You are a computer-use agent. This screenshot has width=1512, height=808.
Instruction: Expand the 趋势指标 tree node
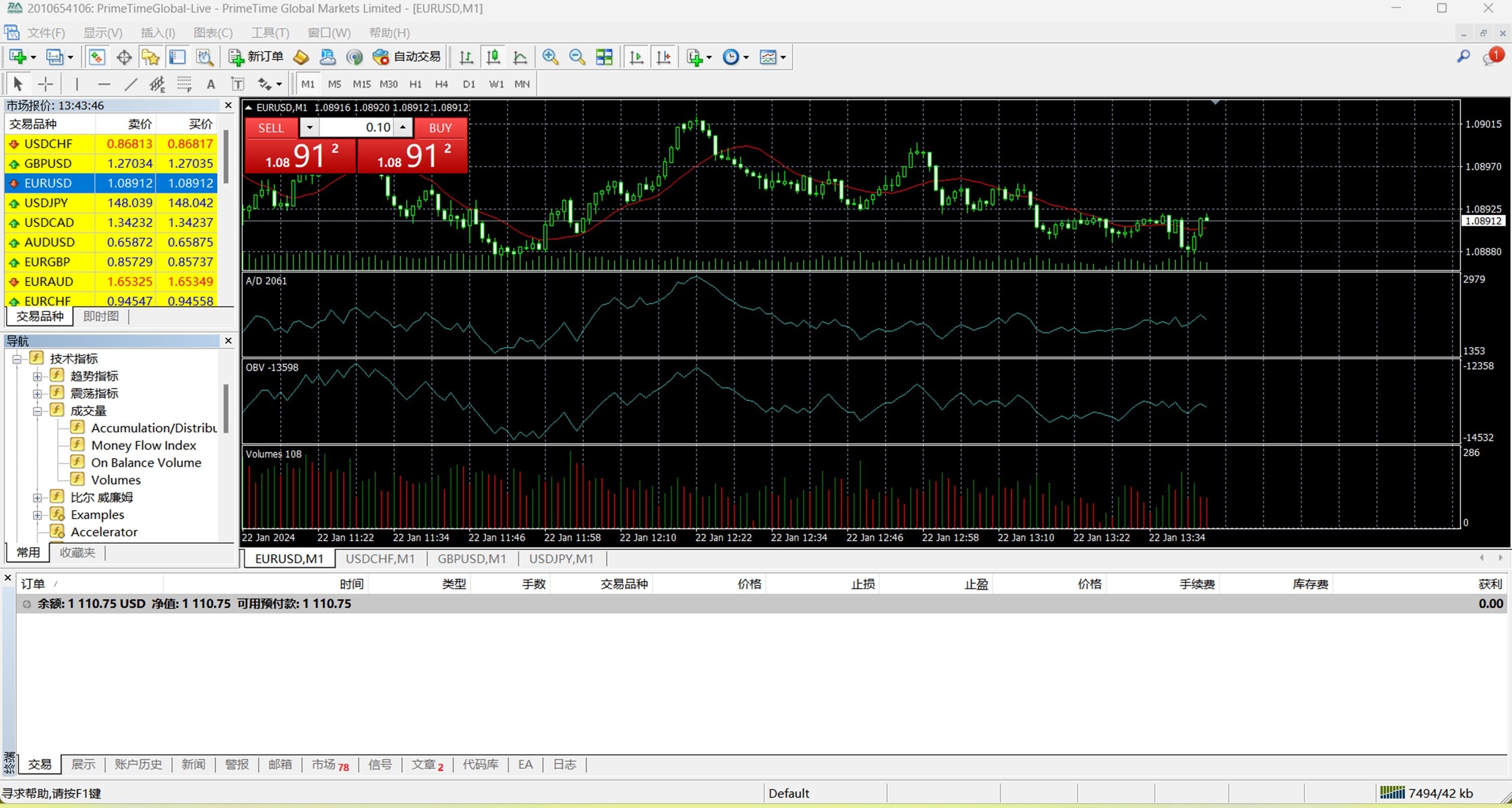pos(37,377)
